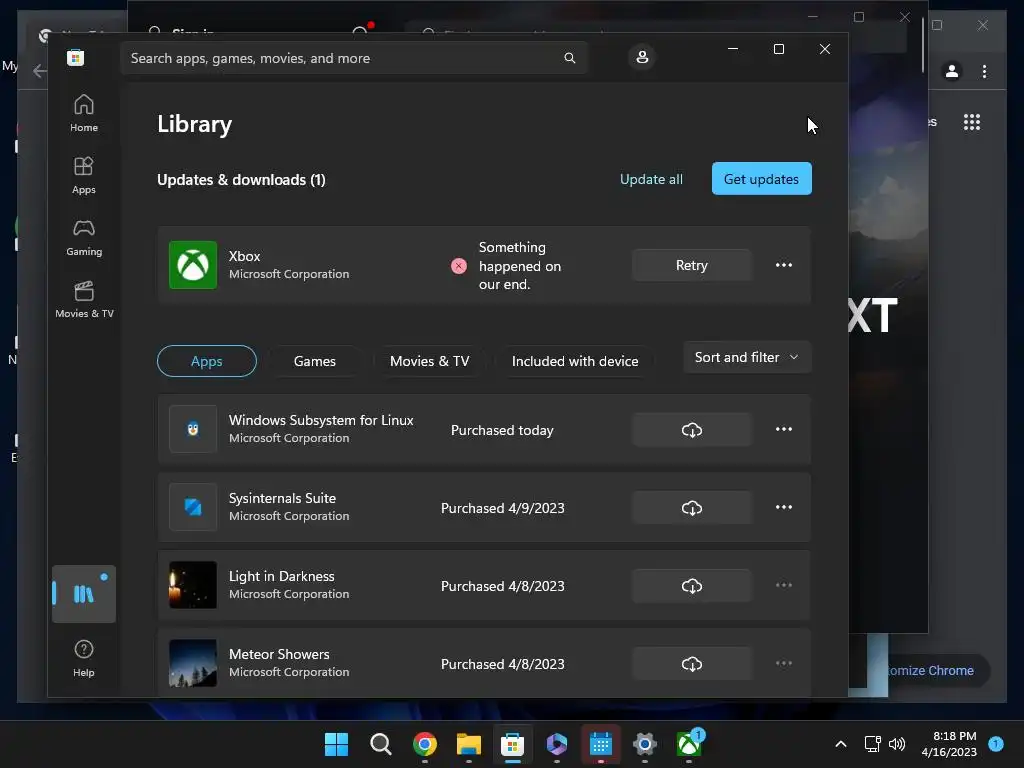Click the Sysinternals Suite title
The height and width of the screenshot is (768, 1024).
[x=282, y=498]
